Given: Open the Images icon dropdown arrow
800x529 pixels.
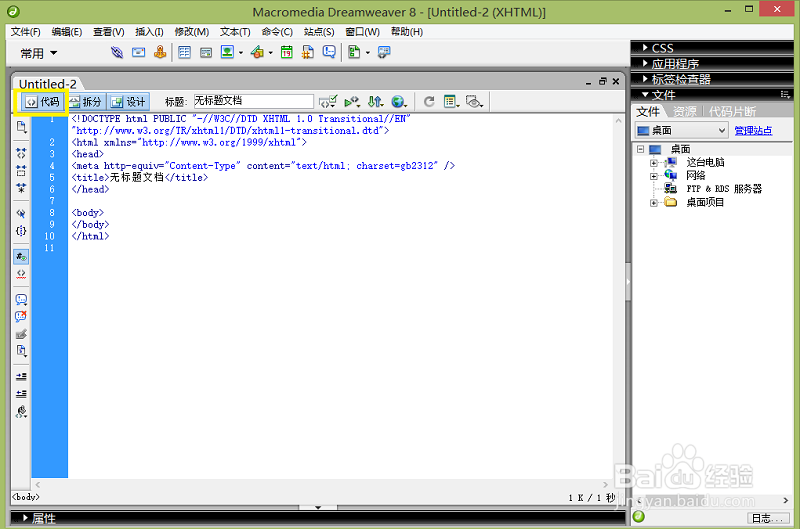Looking at the screenshot, I should click(241, 53).
